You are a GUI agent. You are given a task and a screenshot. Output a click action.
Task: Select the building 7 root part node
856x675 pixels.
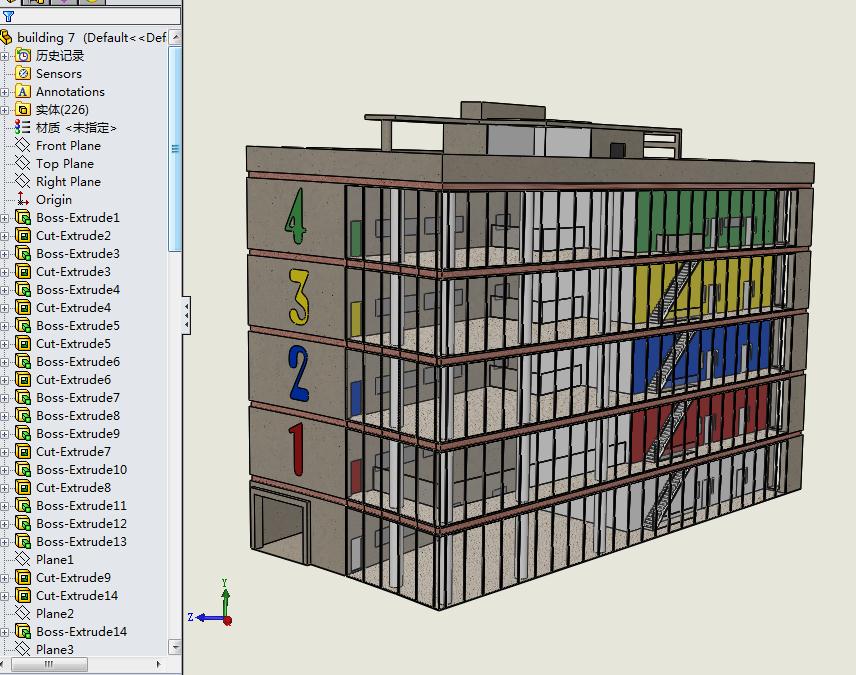[46, 38]
